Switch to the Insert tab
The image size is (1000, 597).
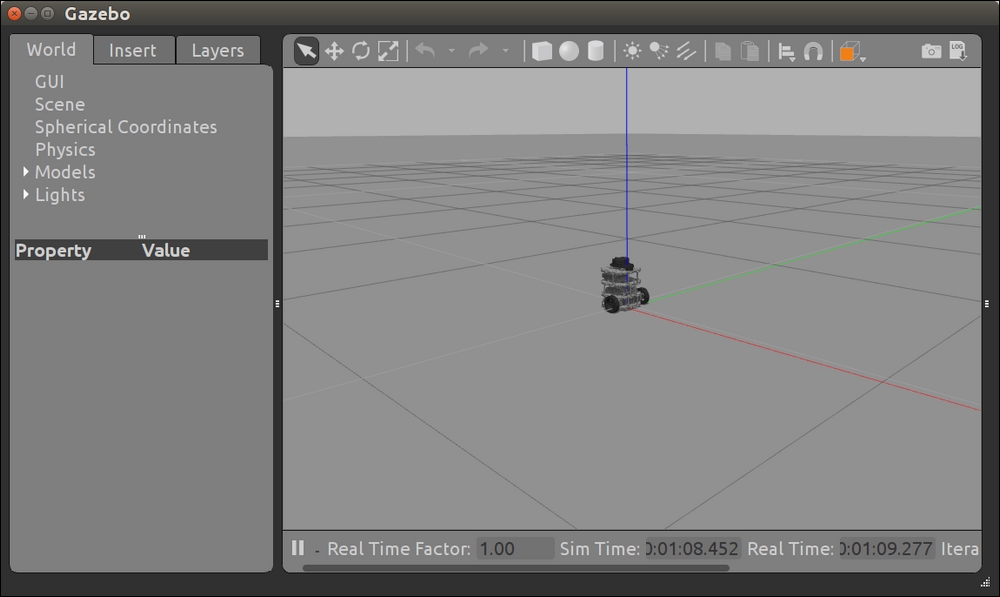[133, 50]
